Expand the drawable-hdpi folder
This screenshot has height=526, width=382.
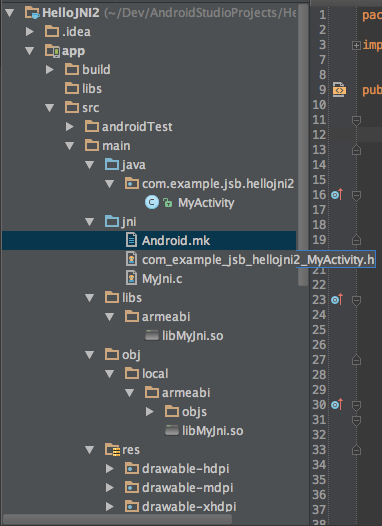110,469
